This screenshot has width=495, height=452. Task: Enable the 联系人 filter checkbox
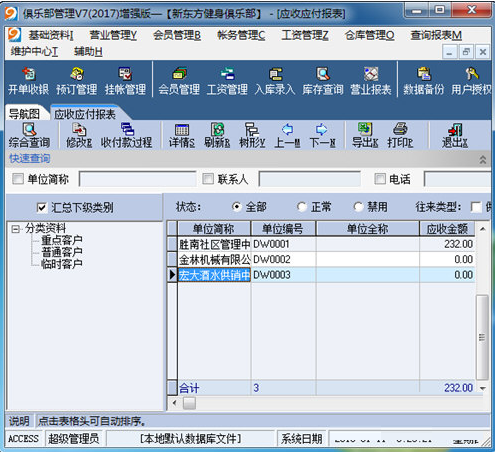208,179
